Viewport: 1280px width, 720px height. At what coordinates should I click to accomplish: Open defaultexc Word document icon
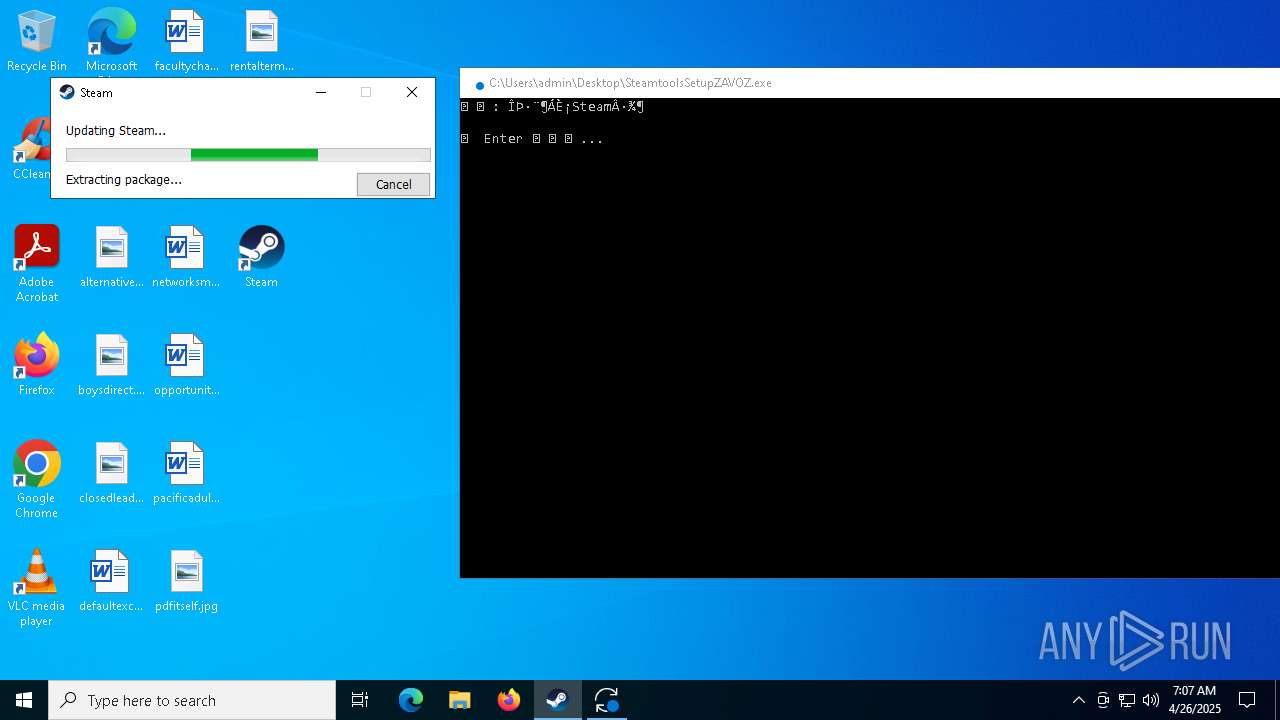[111, 582]
